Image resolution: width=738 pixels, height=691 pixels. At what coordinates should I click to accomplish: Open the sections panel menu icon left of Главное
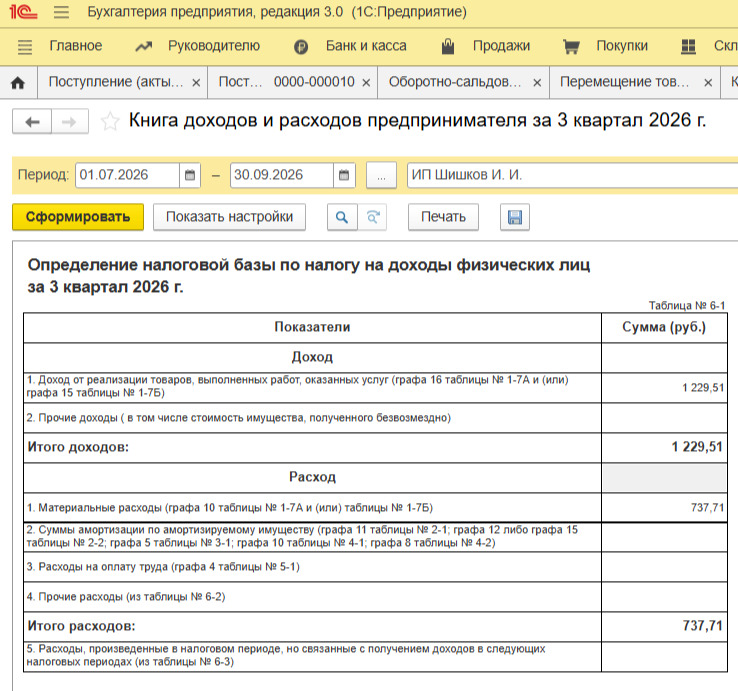click(x=25, y=47)
